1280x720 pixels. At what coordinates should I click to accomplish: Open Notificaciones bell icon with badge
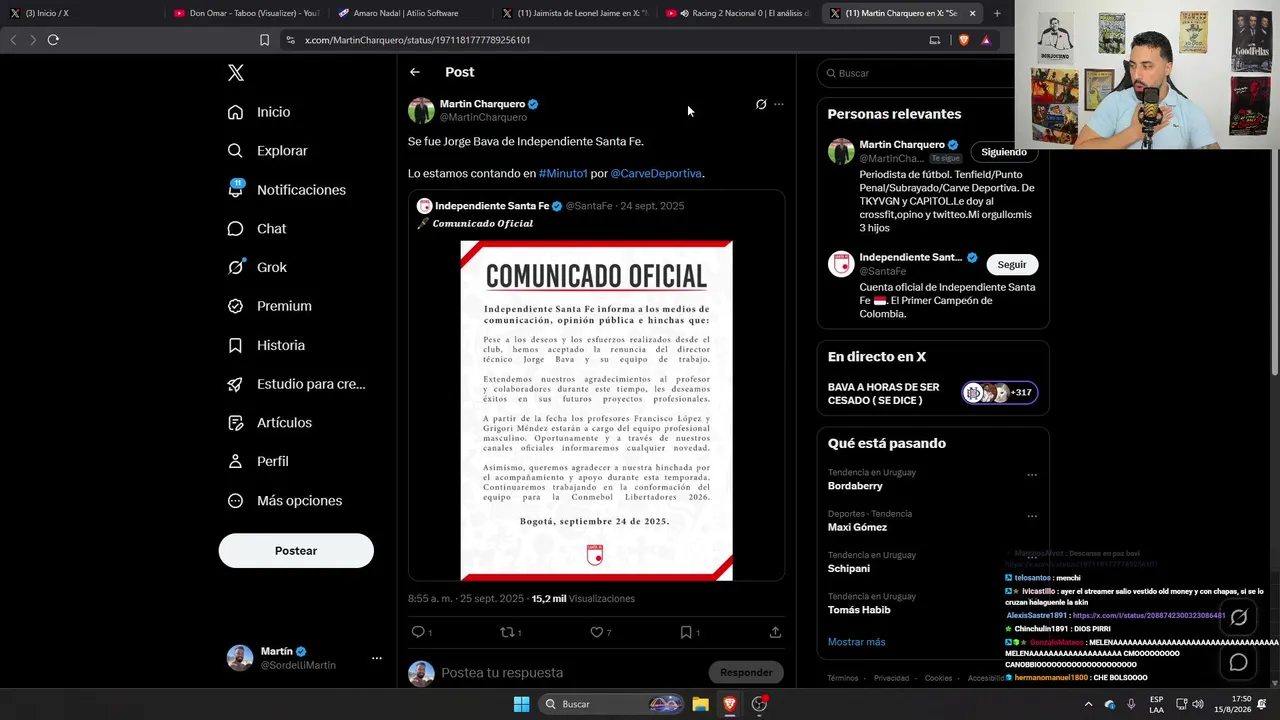235,189
